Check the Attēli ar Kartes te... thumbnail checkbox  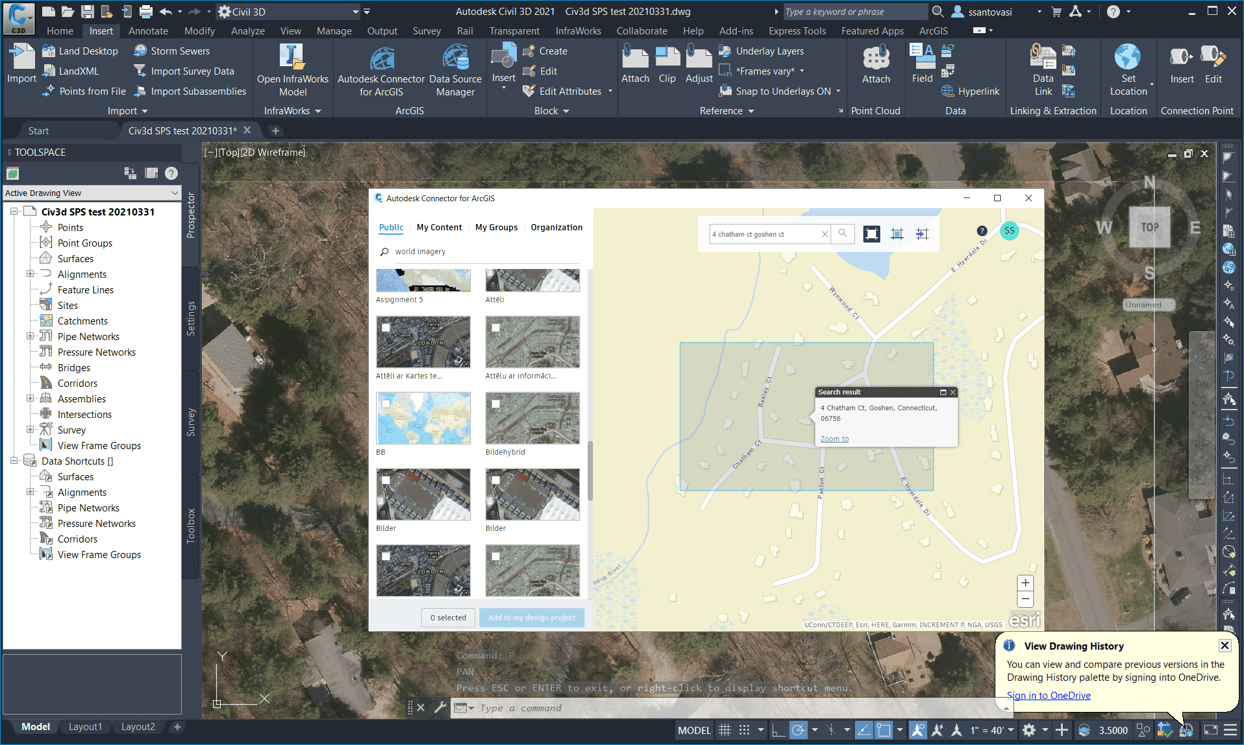(386, 328)
